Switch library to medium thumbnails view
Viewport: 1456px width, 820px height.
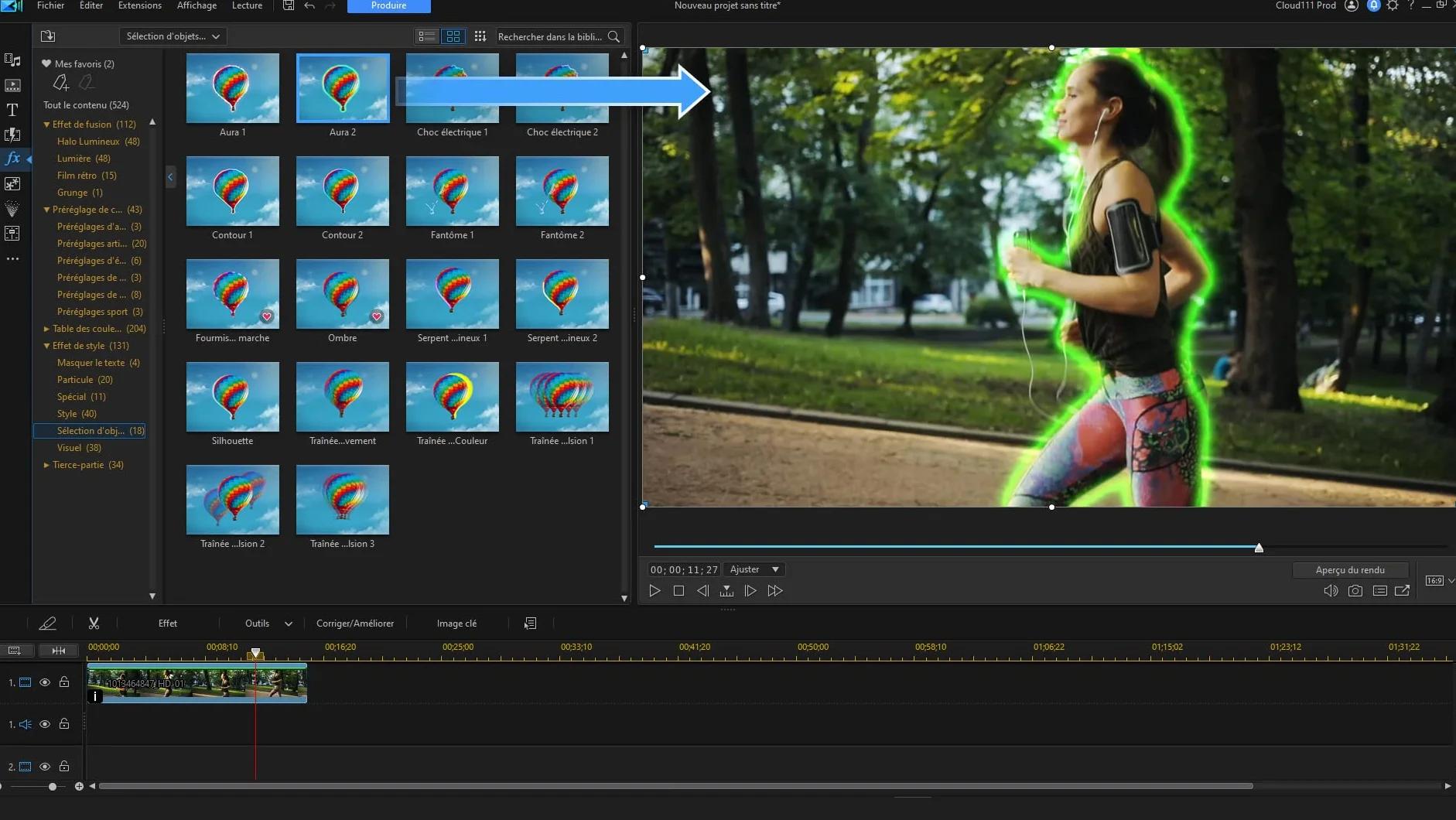coord(453,36)
